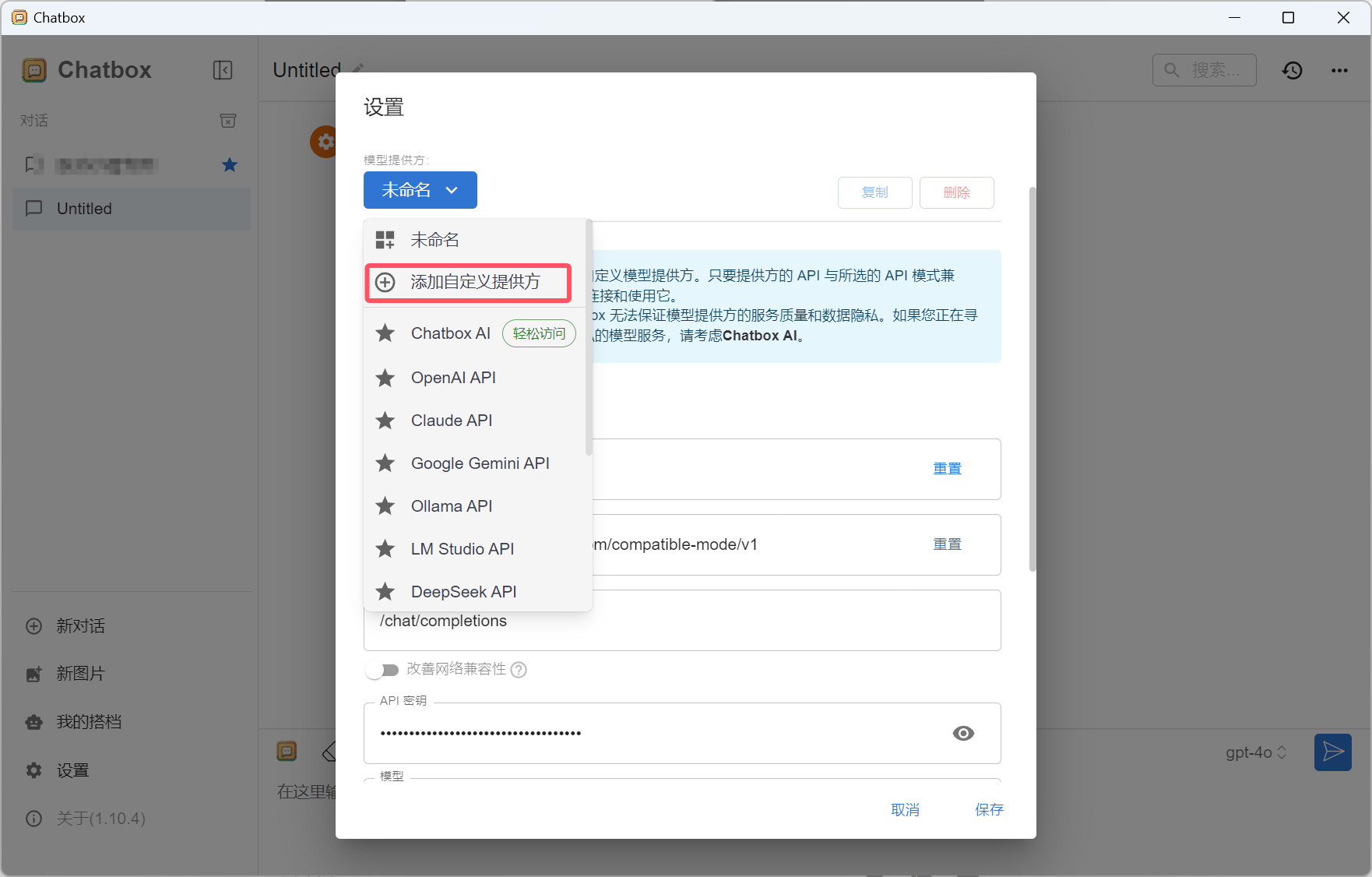This screenshot has width=1372, height=877.
Task: Toggle the 改善网络兼容性 switch
Action: (x=382, y=670)
